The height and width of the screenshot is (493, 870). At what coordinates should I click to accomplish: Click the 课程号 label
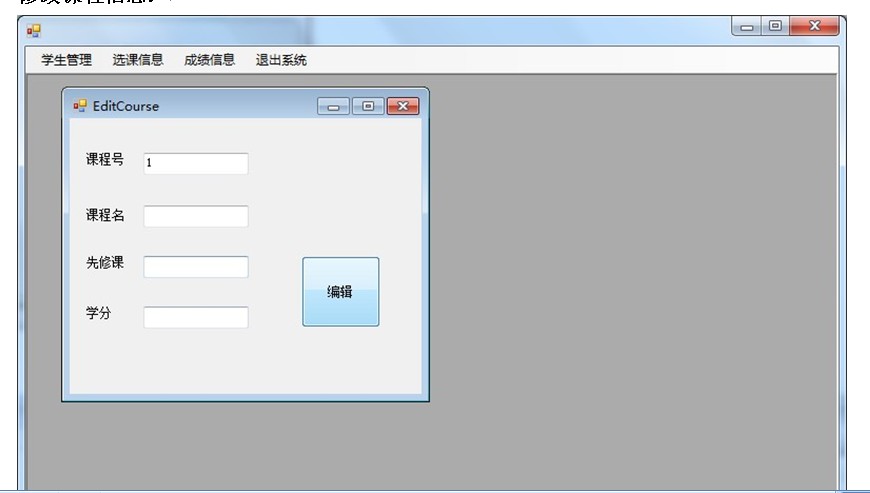(x=105, y=160)
